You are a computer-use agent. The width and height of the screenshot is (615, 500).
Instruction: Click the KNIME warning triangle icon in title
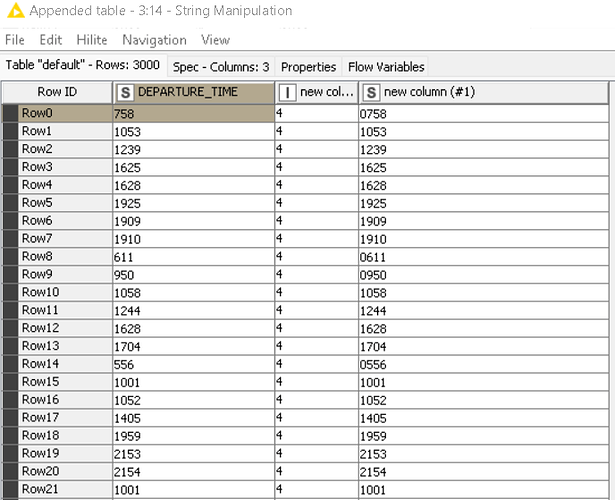(16, 11)
